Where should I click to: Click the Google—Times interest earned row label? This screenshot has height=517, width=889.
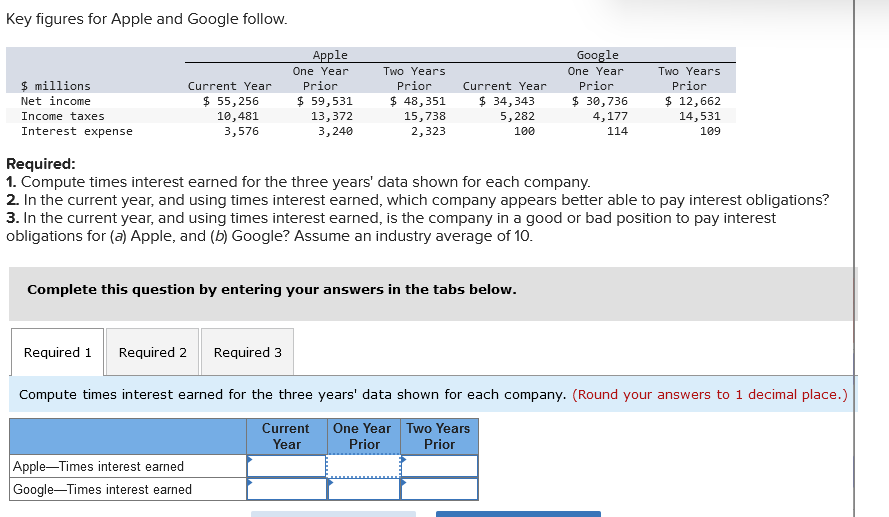click(103, 489)
